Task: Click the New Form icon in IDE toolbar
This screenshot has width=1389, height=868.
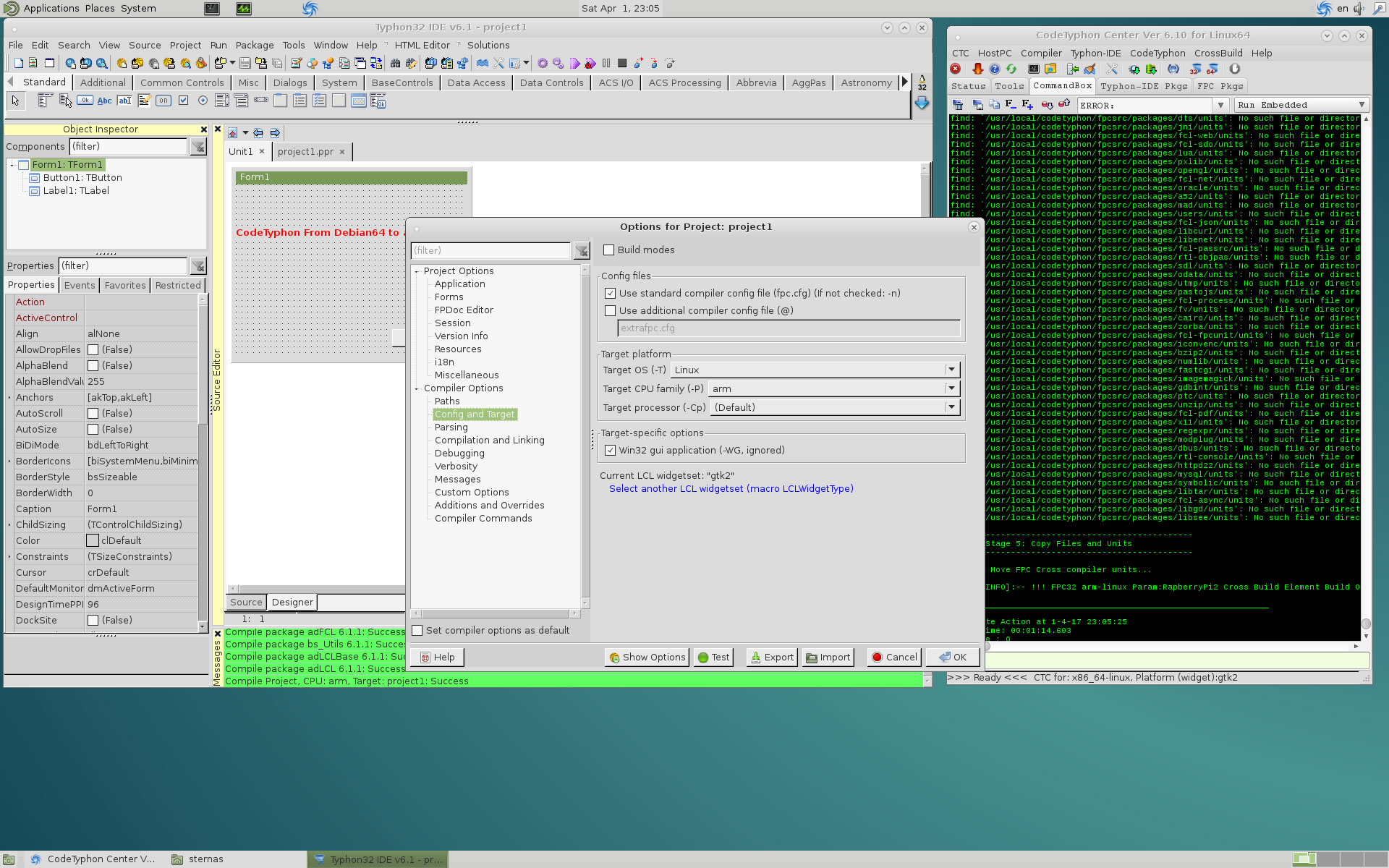Action: [x=49, y=63]
